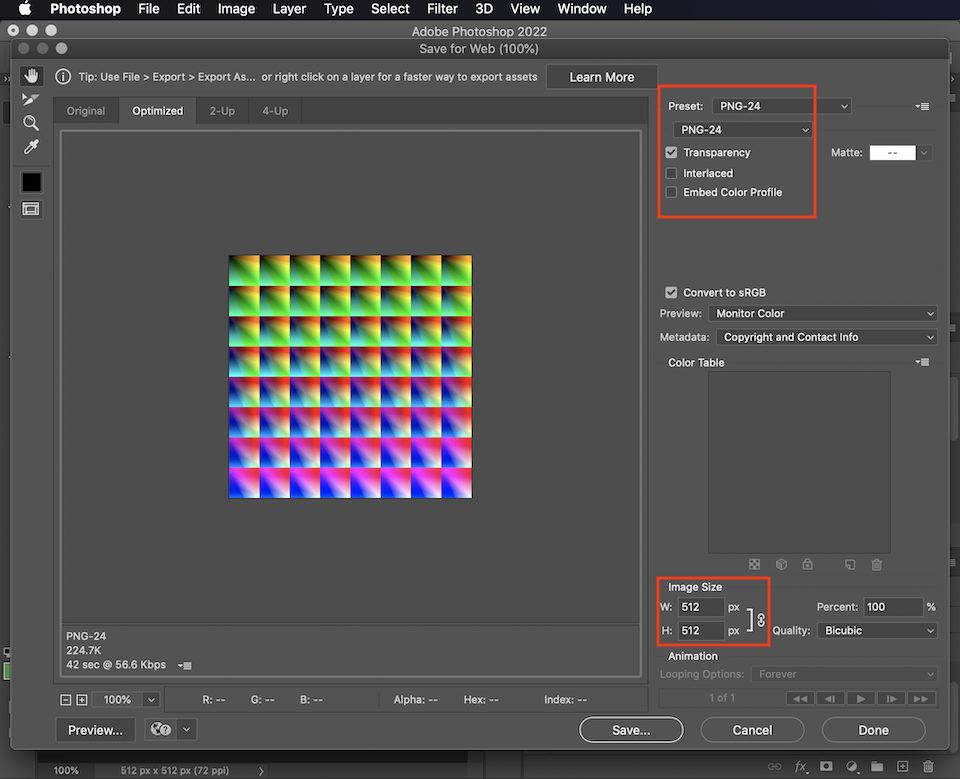The width and height of the screenshot is (960, 779).
Task: Open the Color Table palette menu icon
Action: click(x=923, y=363)
